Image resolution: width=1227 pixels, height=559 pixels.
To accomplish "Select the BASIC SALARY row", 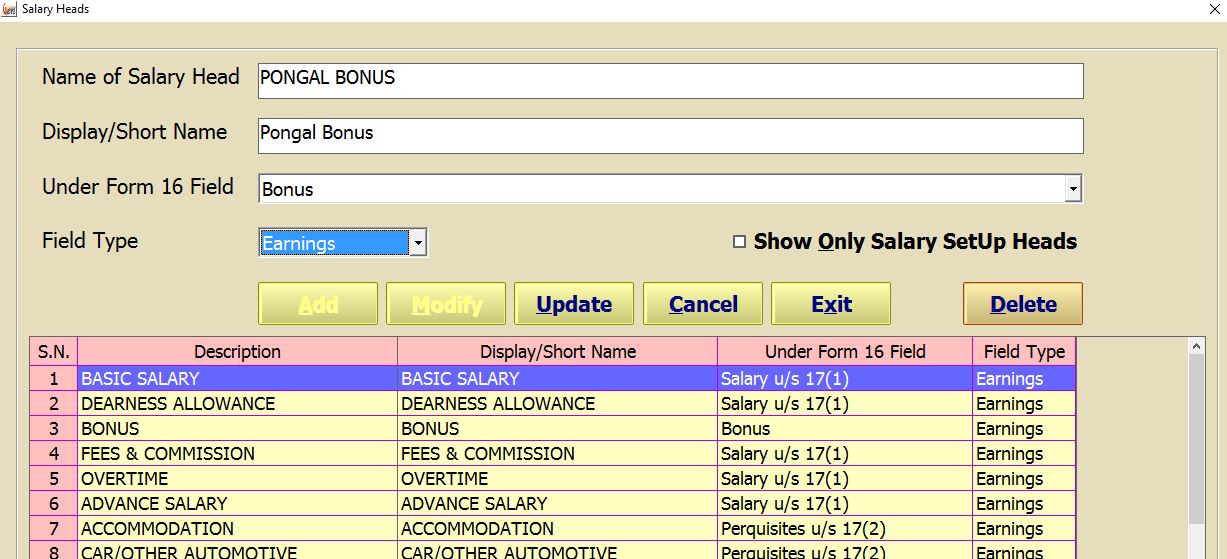I will (x=238, y=379).
